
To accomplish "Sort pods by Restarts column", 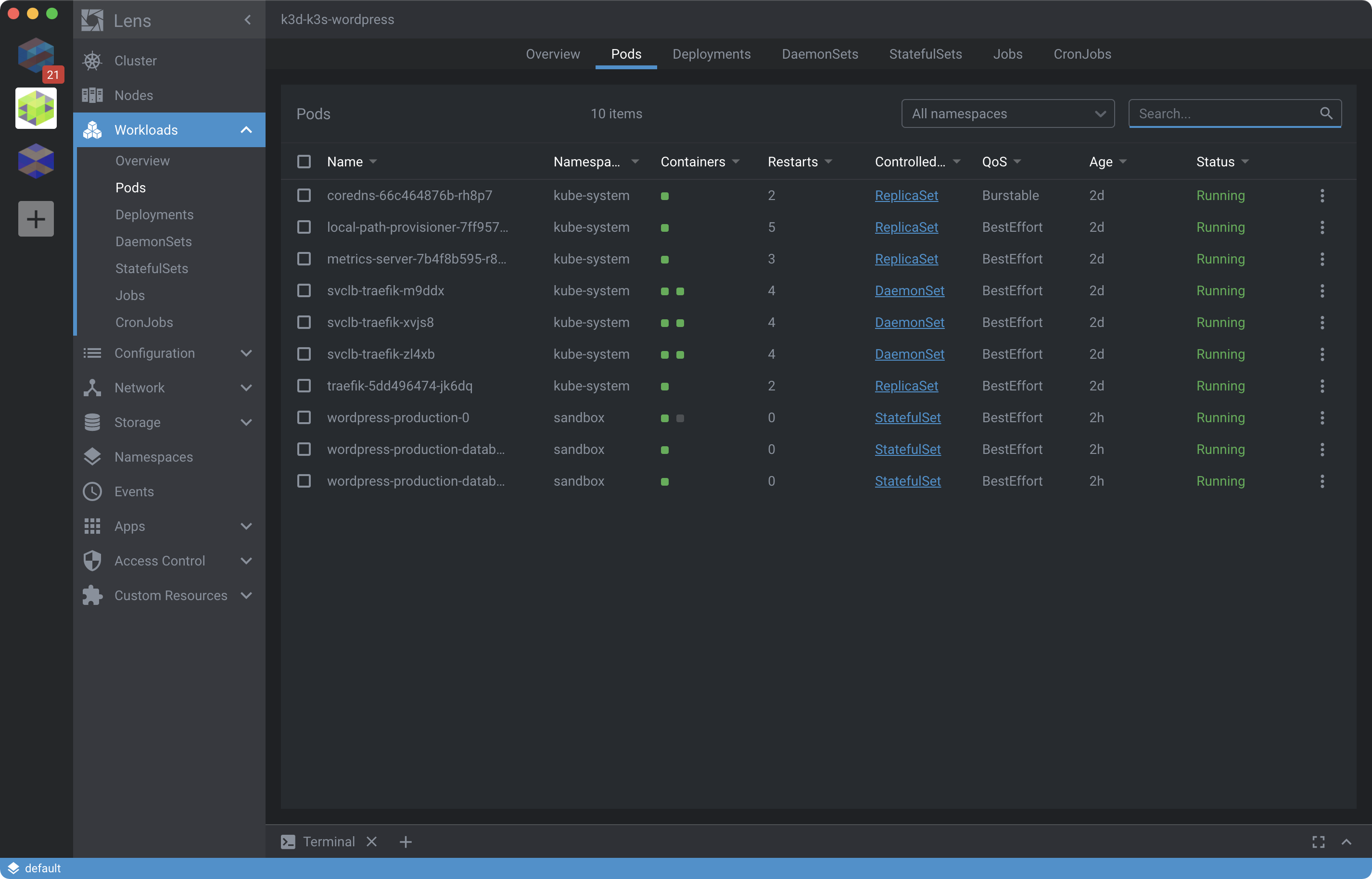I will (800, 162).
